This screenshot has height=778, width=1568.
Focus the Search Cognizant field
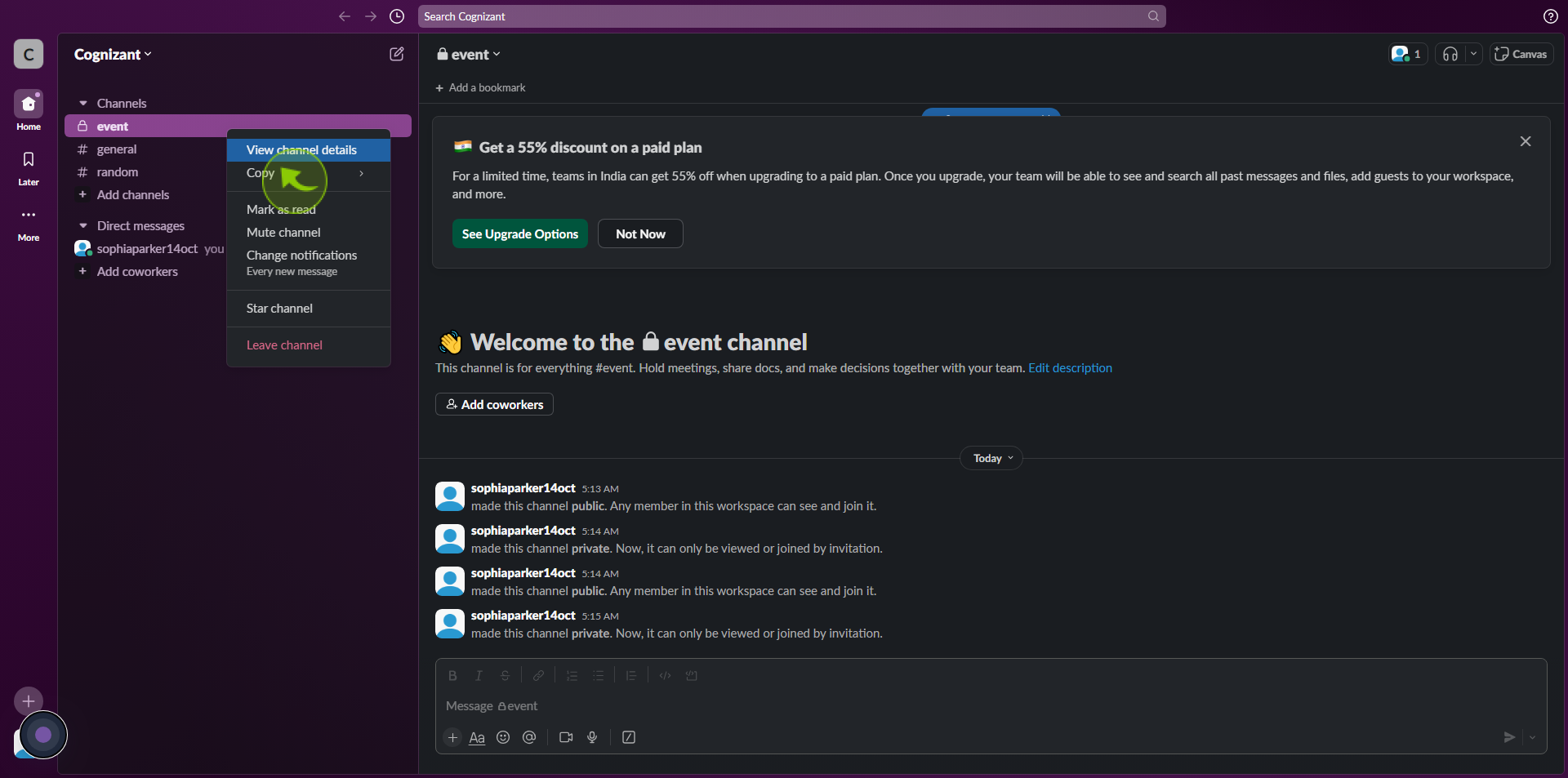click(x=791, y=16)
